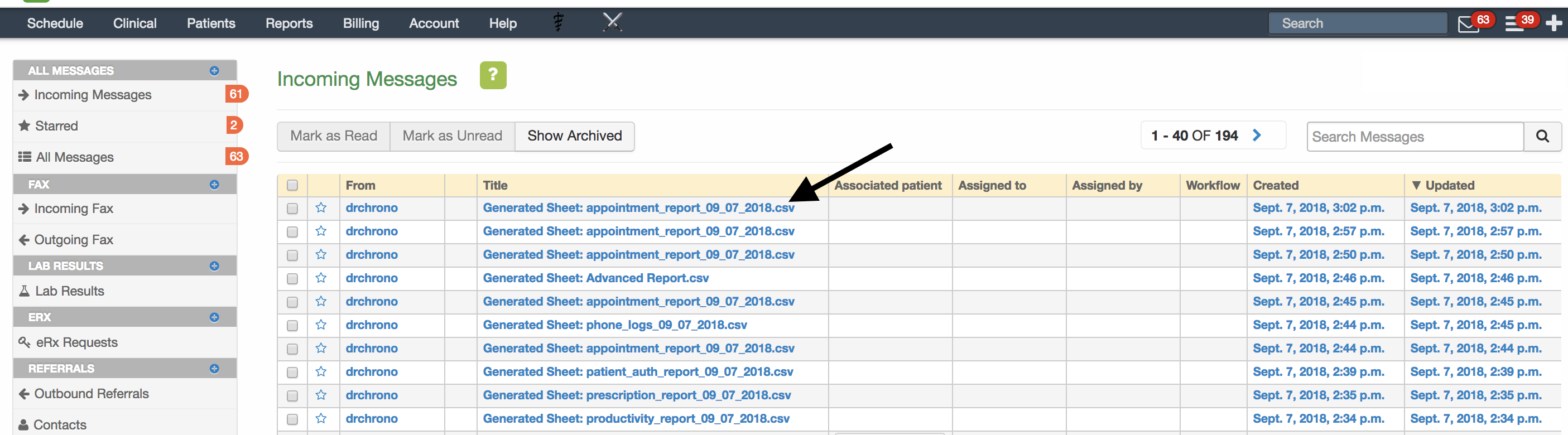Screen dimensions: 1568x435
Task: Check the productivity_report row checkbox
Action: (292, 419)
